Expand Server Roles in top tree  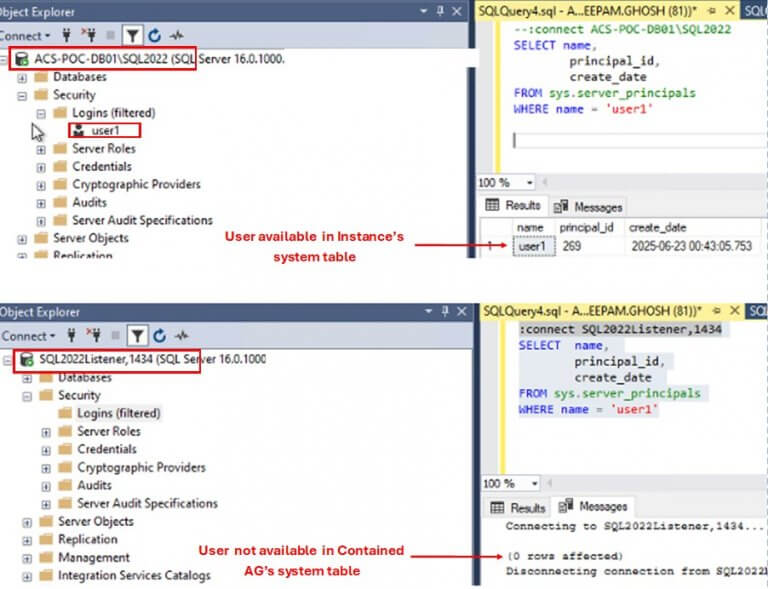(x=41, y=149)
